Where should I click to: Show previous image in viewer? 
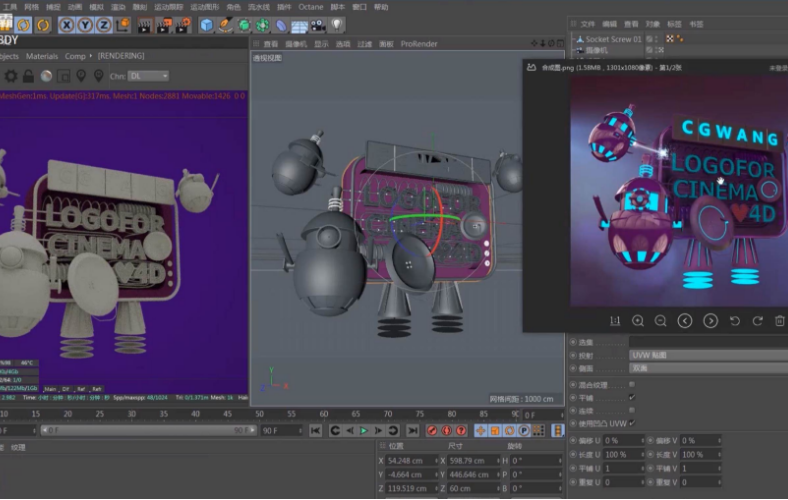(x=685, y=321)
